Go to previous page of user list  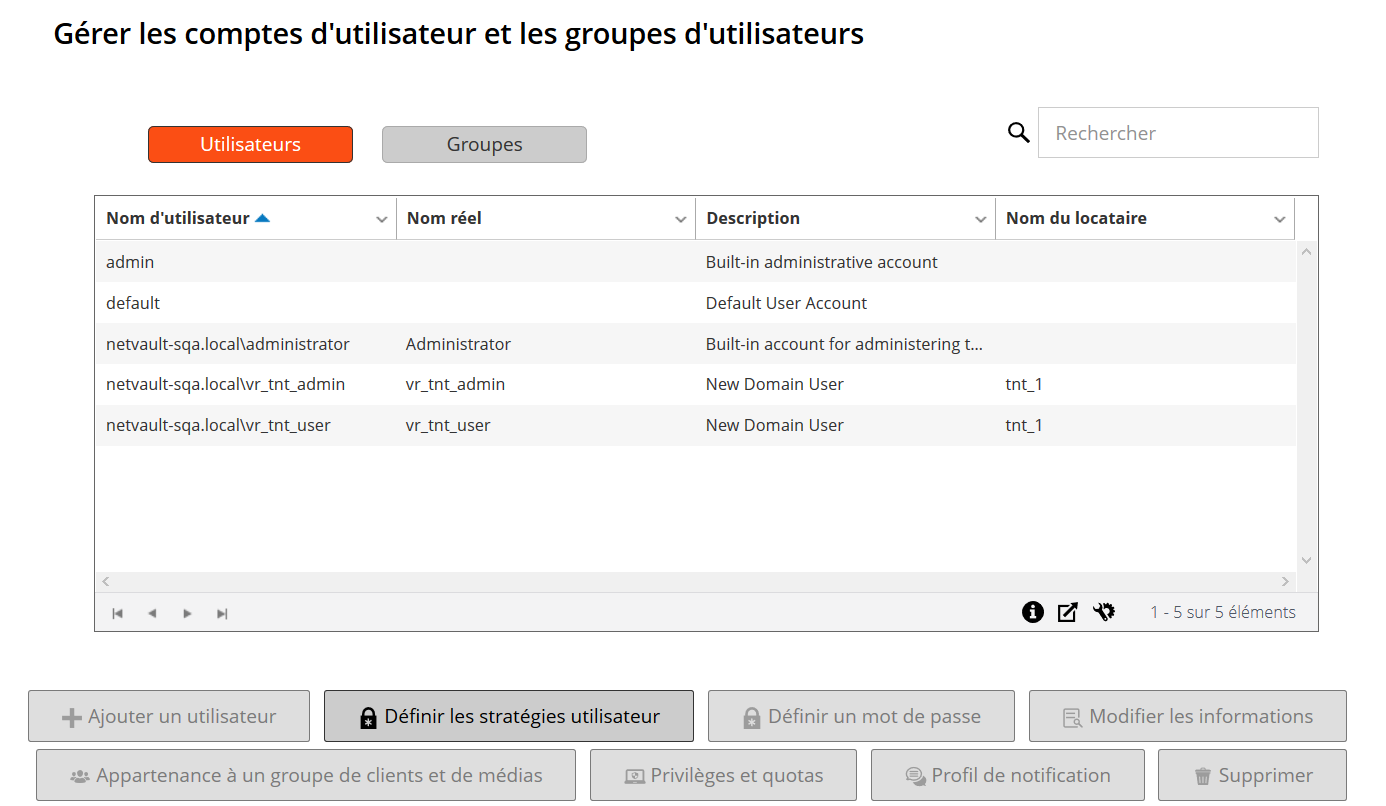[152, 613]
